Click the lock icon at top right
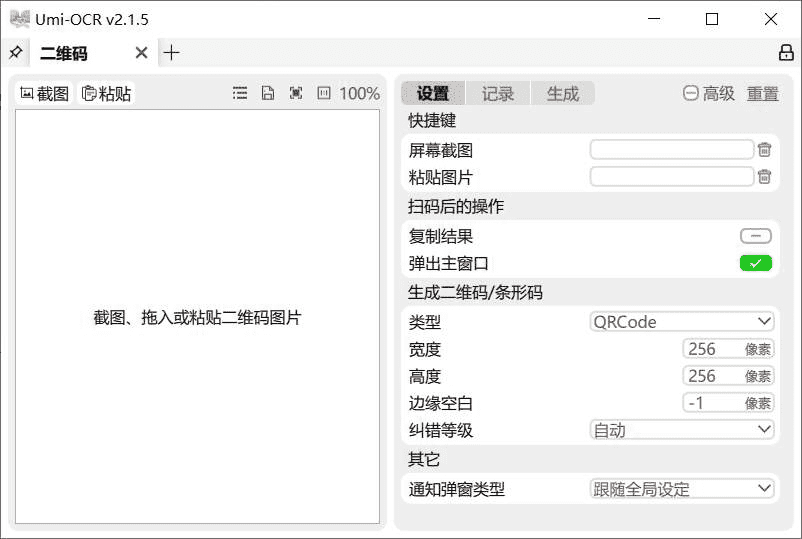The width and height of the screenshot is (802, 539). click(786, 53)
